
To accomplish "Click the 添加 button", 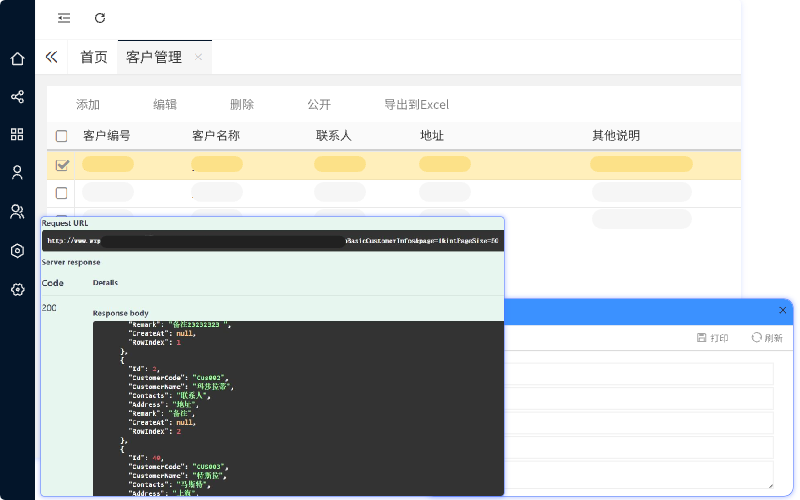I will (x=88, y=105).
